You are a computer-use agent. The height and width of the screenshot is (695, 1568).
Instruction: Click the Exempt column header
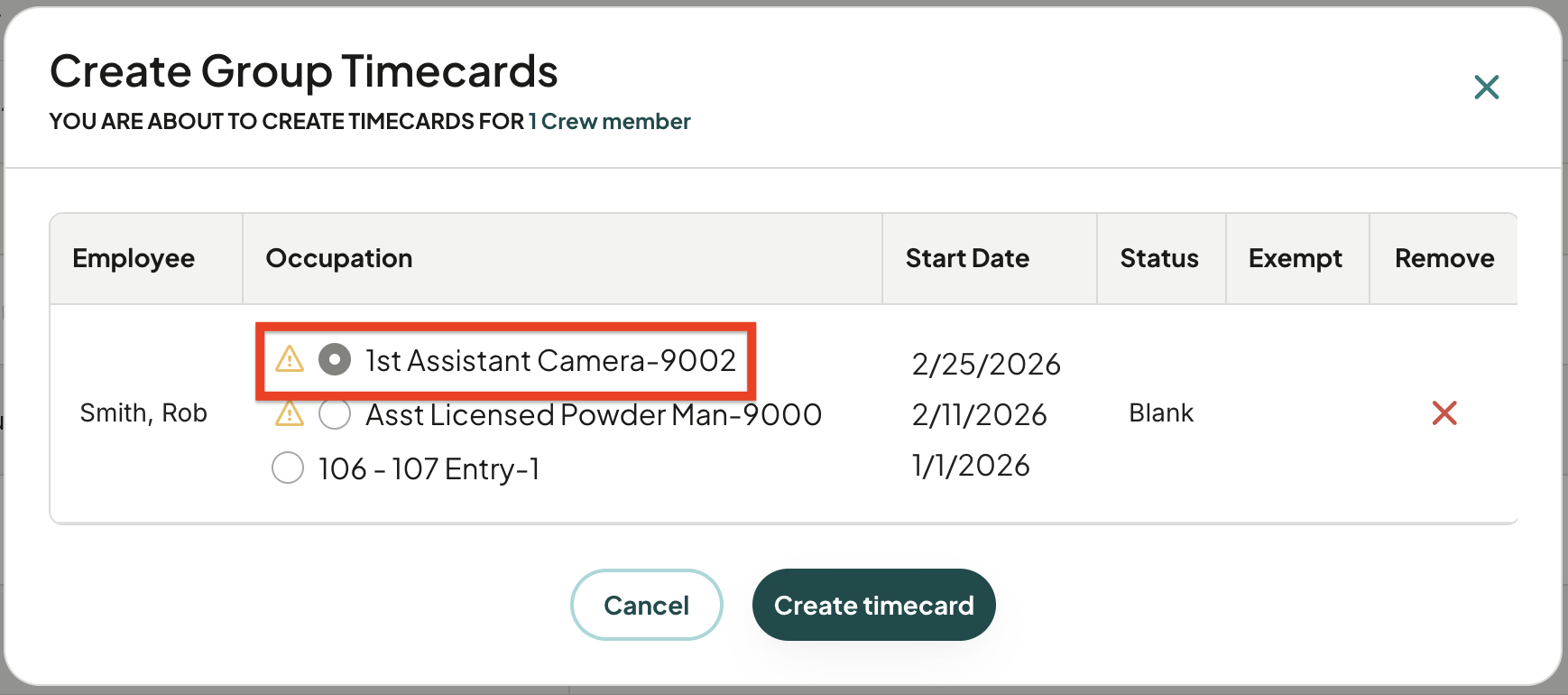click(x=1296, y=258)
